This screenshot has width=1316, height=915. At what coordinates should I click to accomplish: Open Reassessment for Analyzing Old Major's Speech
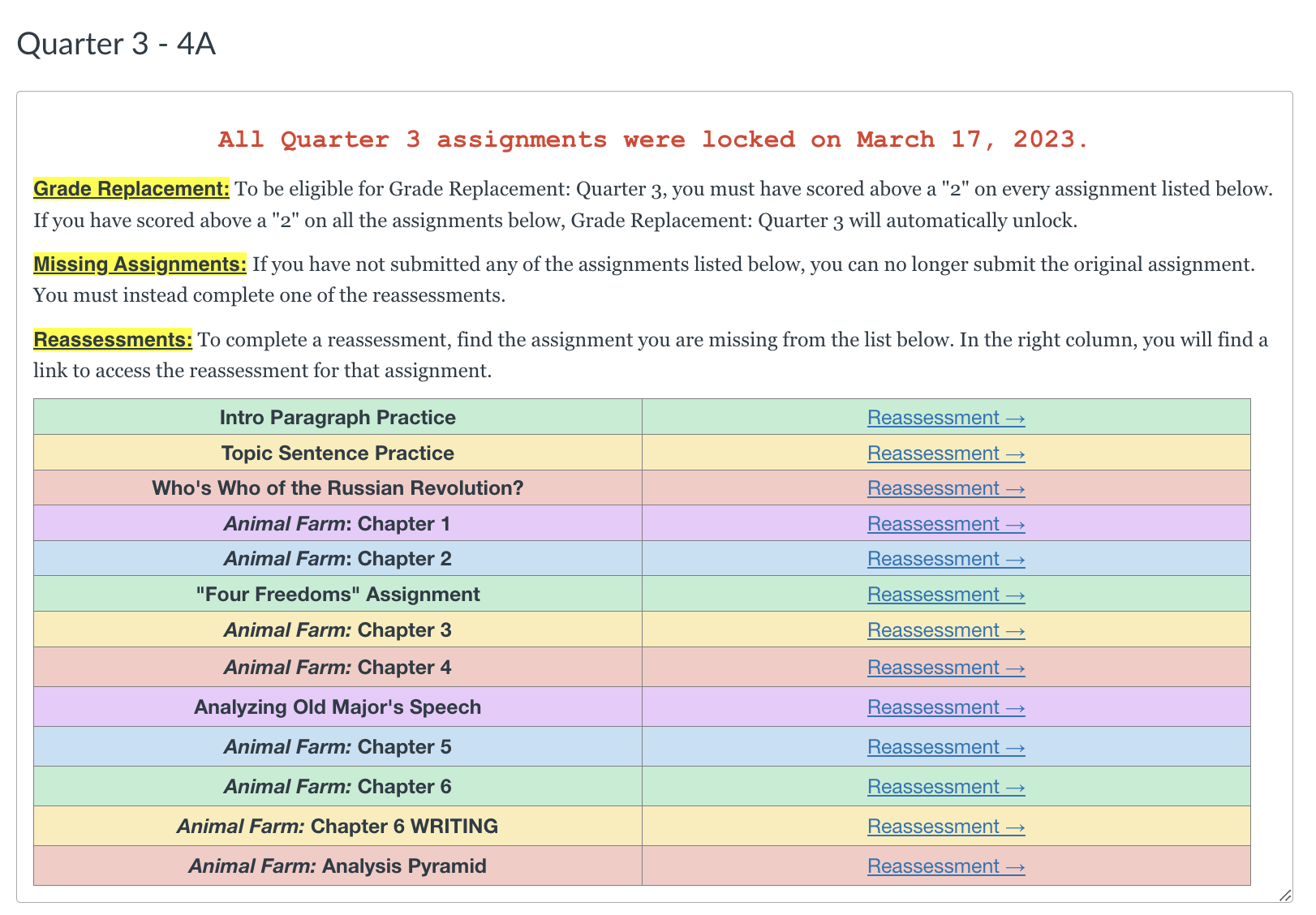[946, 707]
